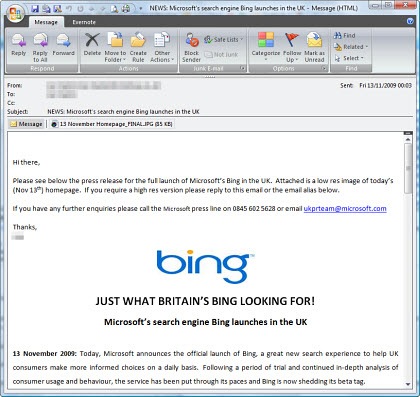Image resolution: width=420 pixels, height=397 pixels.
Task: Open the Select dropdown
Action: pos(349,58)
